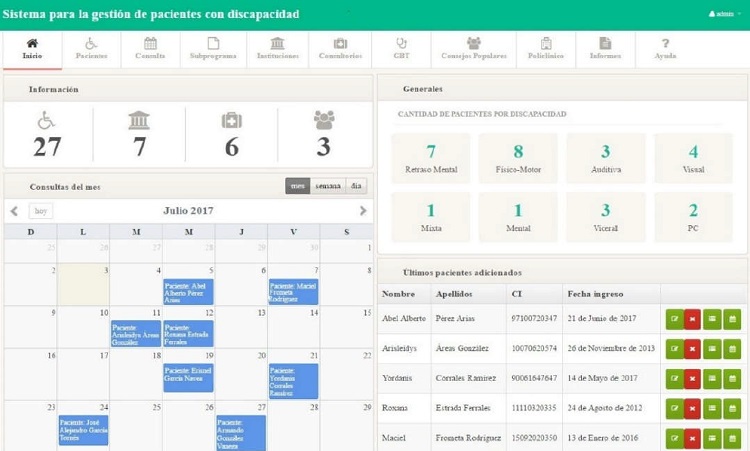
Task: Delete patient Arisleidys with red X
Action: click(x=693, y=349)
